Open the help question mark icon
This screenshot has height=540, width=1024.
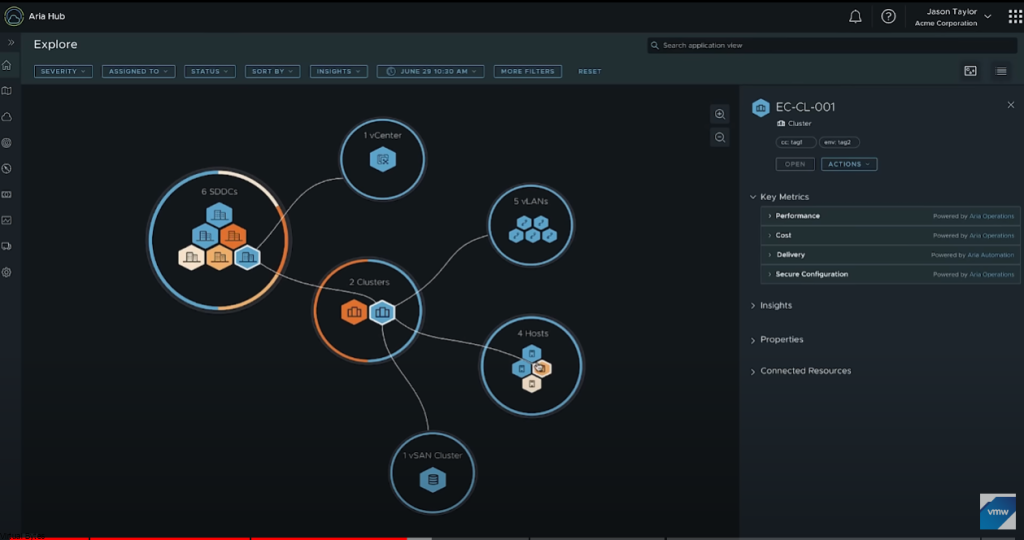pos(888,17)
